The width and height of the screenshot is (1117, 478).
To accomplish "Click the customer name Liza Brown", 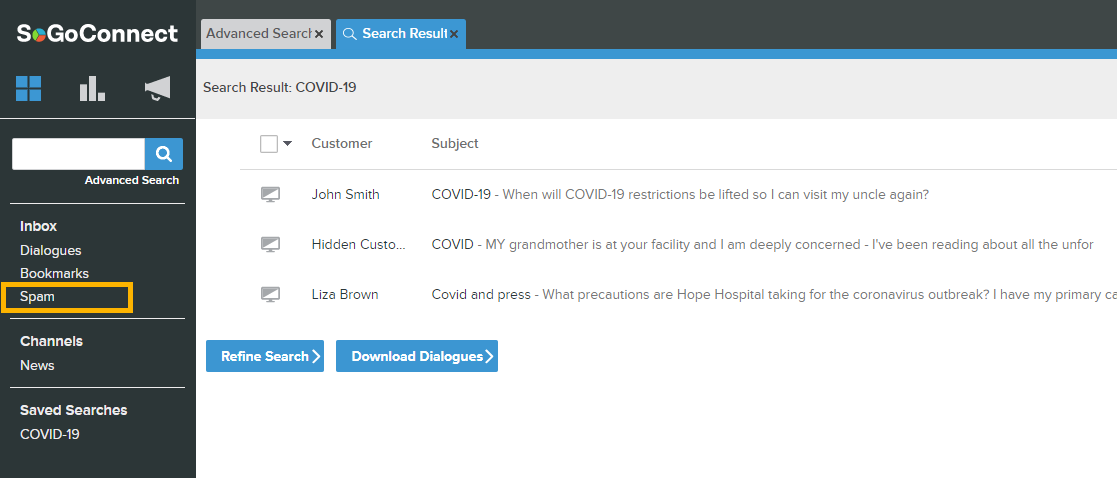I will (345, 294).
